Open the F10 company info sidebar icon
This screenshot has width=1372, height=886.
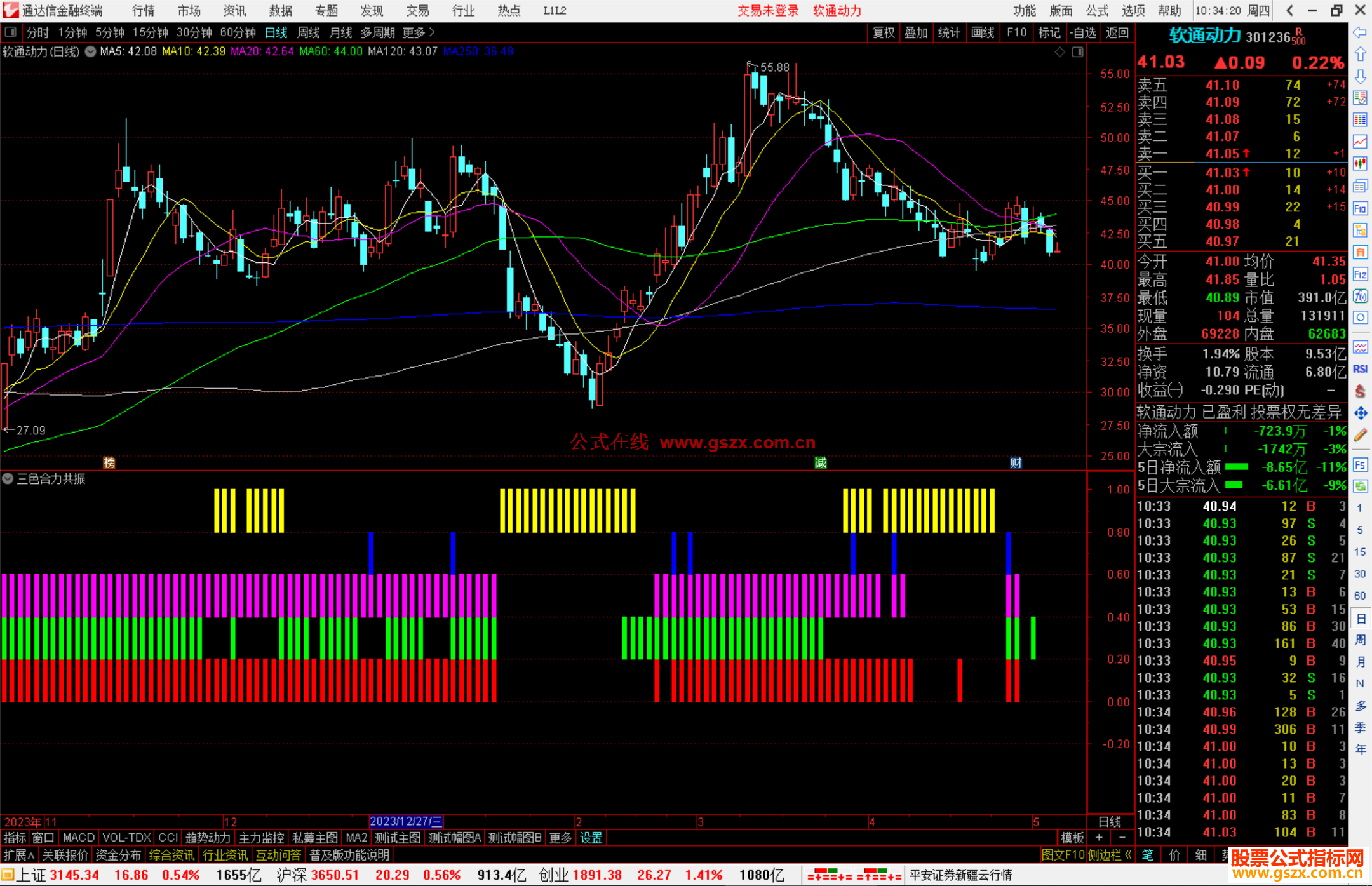1360,208
